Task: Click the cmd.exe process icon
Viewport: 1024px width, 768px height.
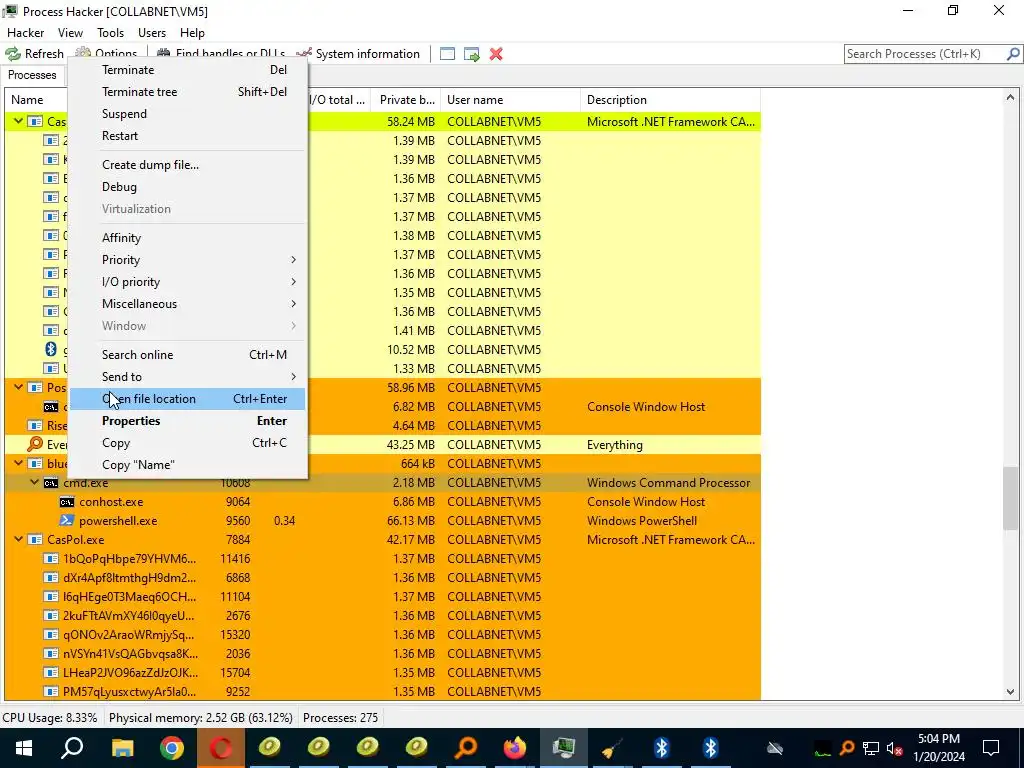Action: pyautogui.click(x=51, y=483)
